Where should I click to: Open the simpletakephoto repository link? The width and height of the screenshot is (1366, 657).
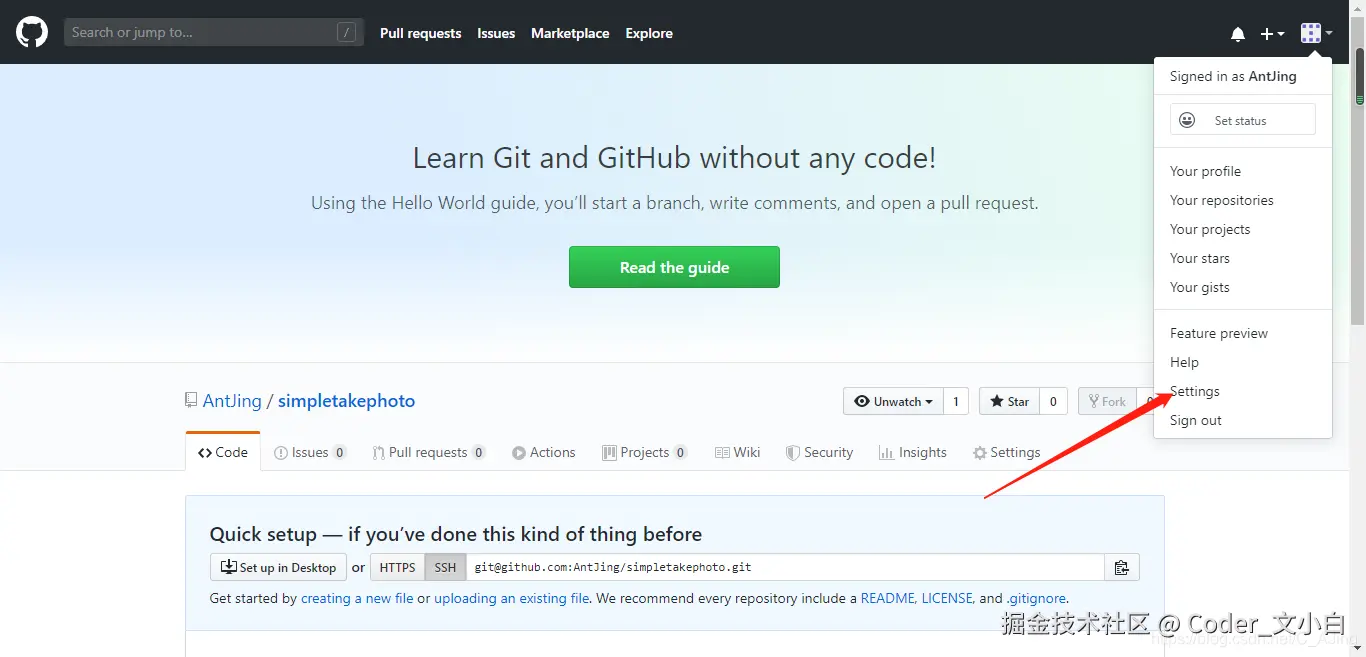pyautogui.click(x=346, y=400)
